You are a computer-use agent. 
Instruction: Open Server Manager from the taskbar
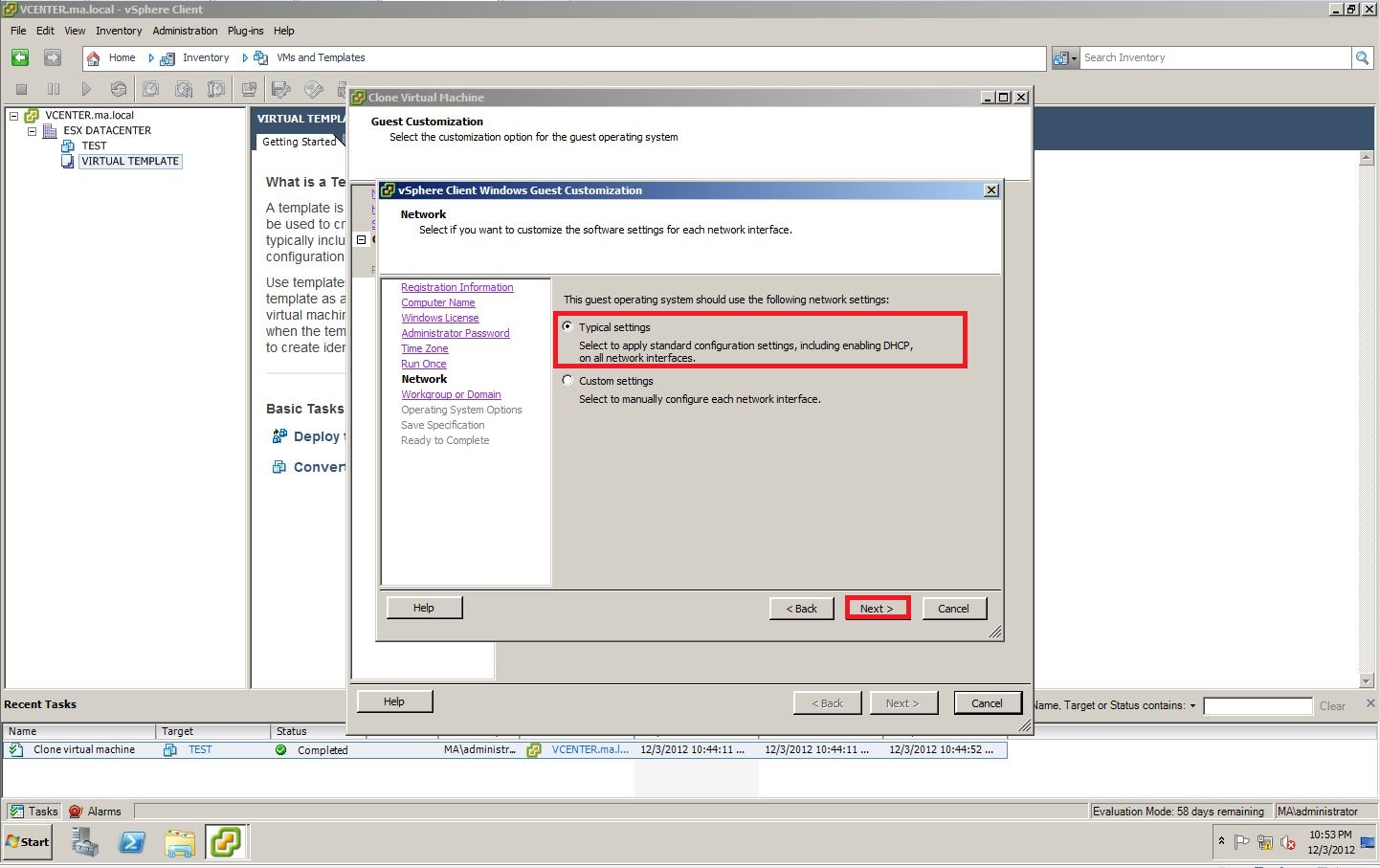tap(85, 842)
